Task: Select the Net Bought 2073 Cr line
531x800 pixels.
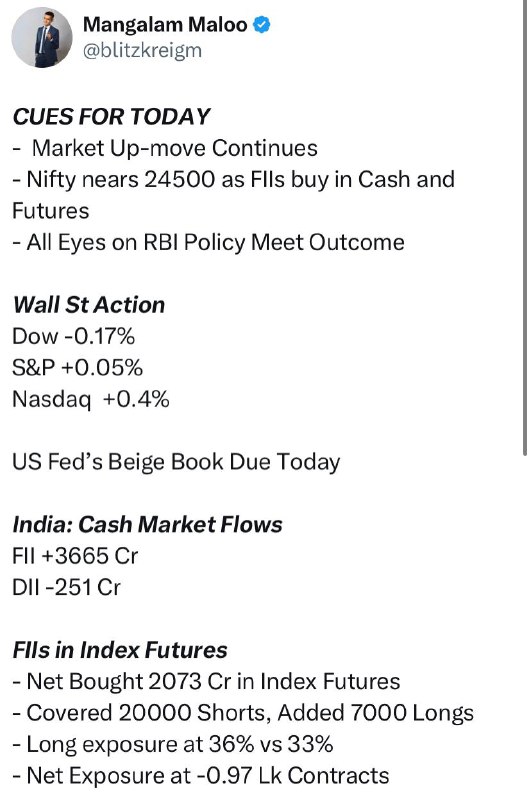Action: pos(206,682)
